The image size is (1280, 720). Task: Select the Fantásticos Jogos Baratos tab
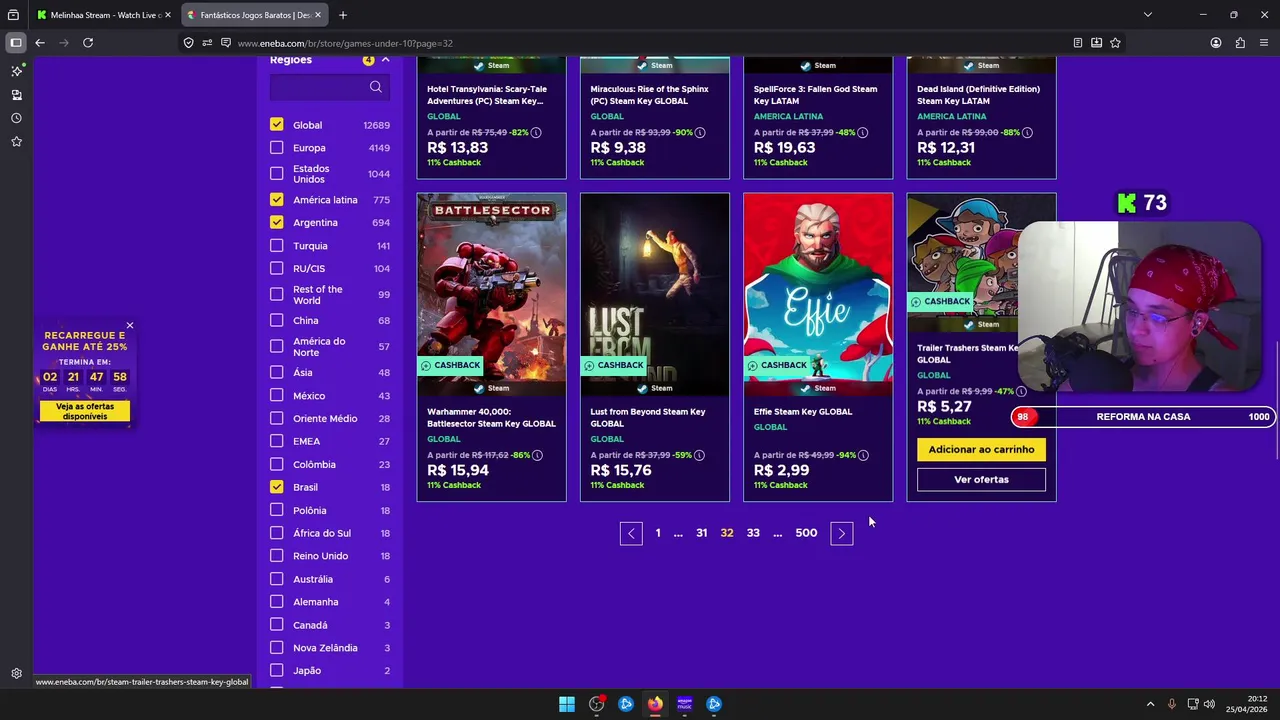point(255,15)
